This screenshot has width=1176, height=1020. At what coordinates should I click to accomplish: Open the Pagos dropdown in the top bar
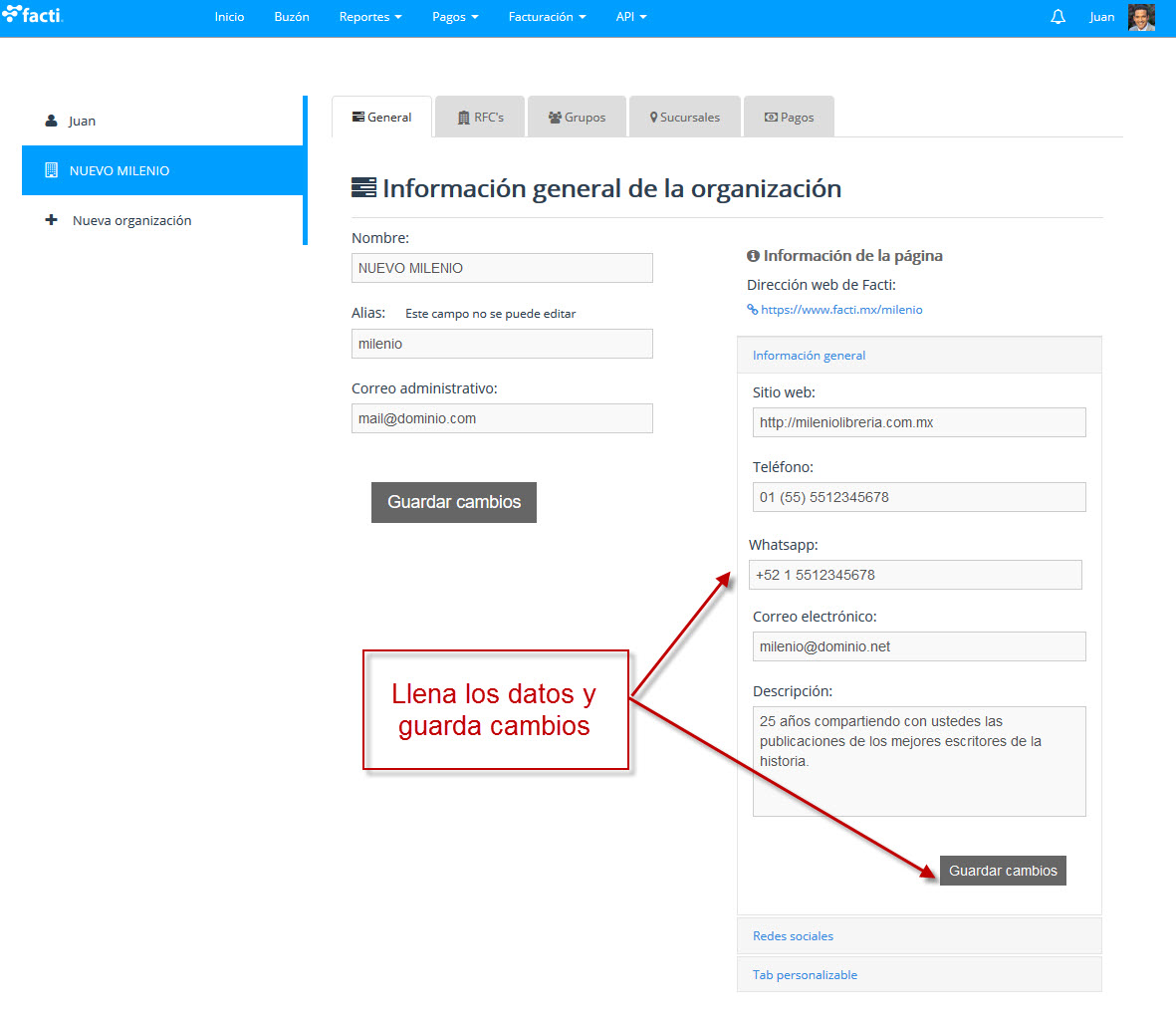pyautogui.click(x=454, y=17)
